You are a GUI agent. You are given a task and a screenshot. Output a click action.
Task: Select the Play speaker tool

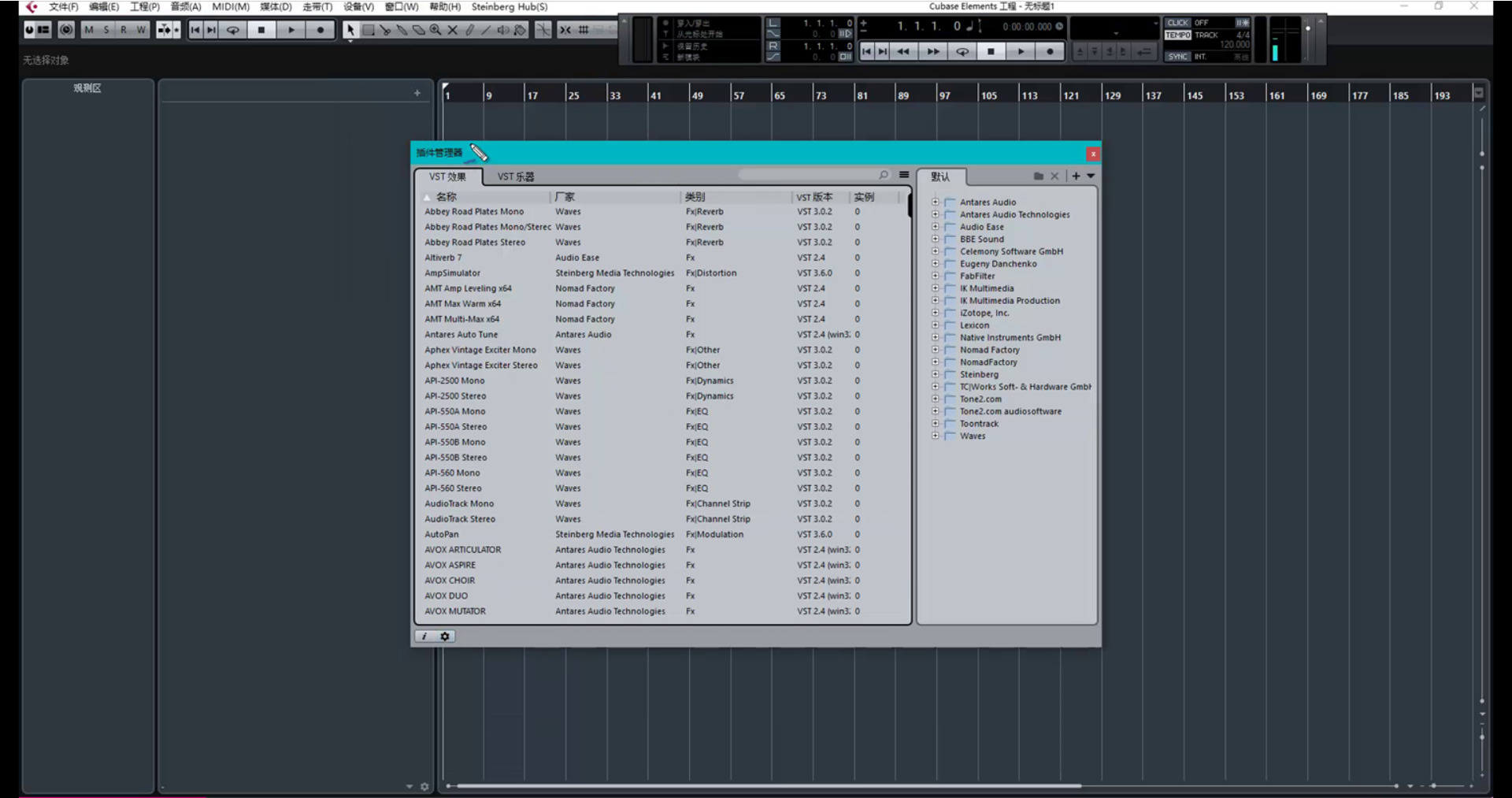click(503, 30)
